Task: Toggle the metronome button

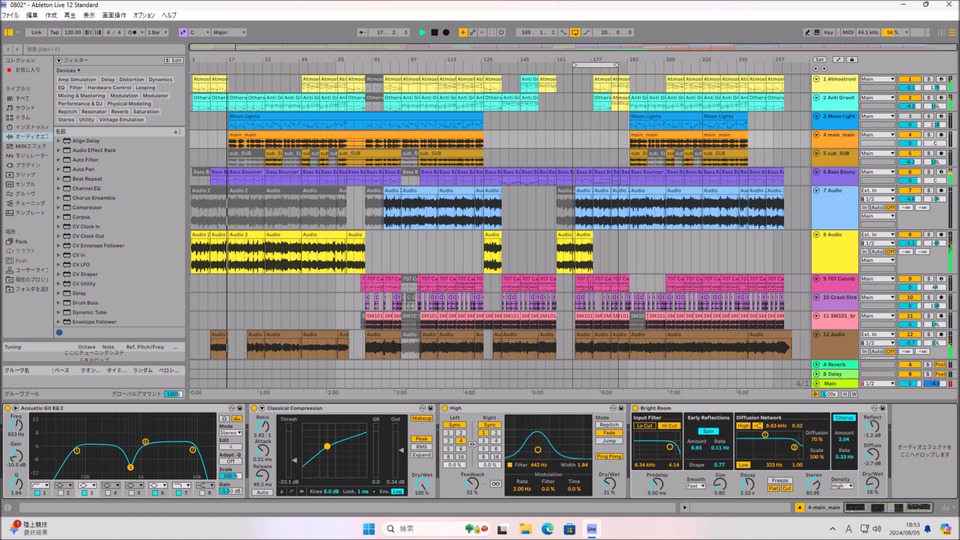Action: 132,32
